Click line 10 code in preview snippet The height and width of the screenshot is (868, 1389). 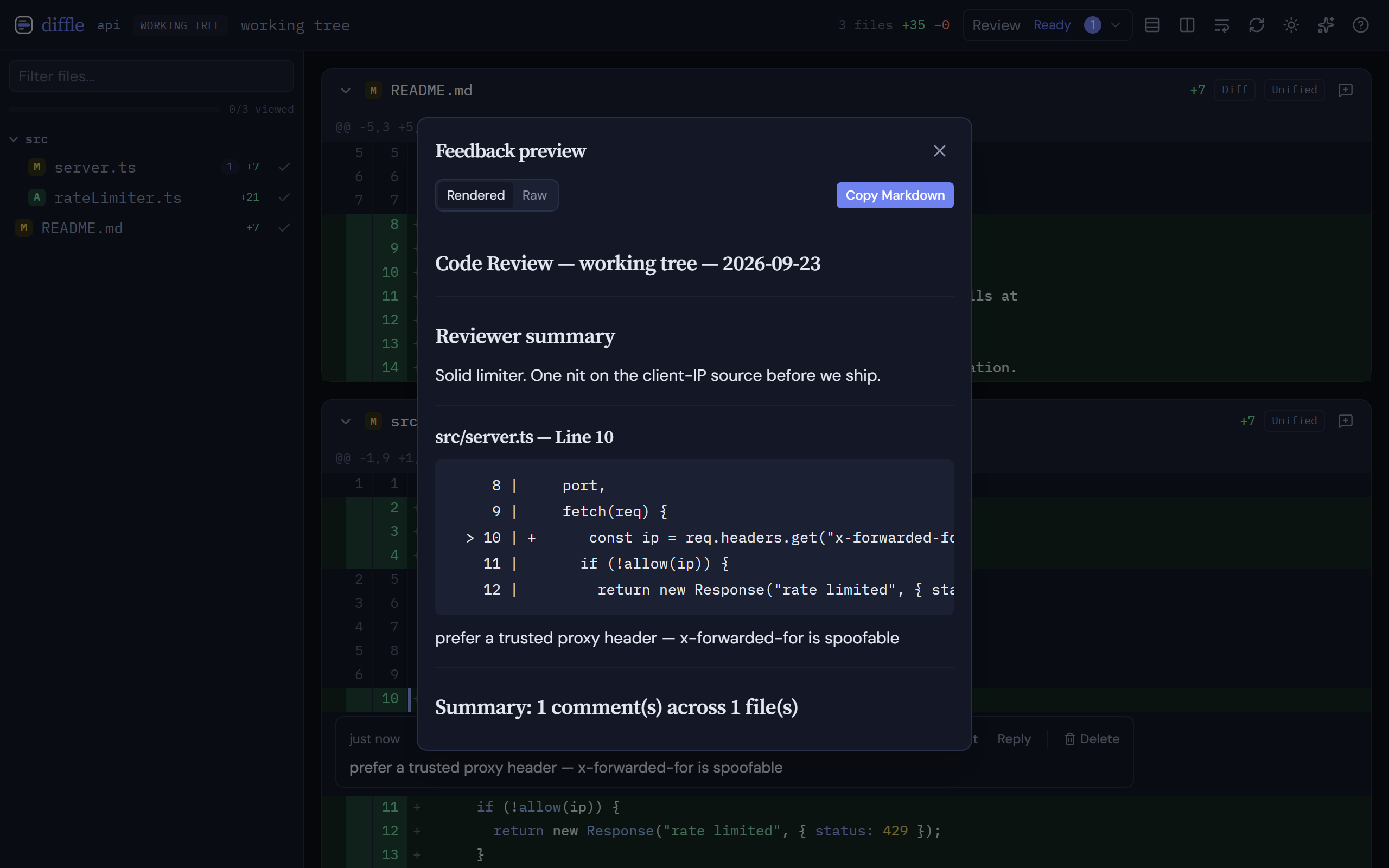click(710, 538)
